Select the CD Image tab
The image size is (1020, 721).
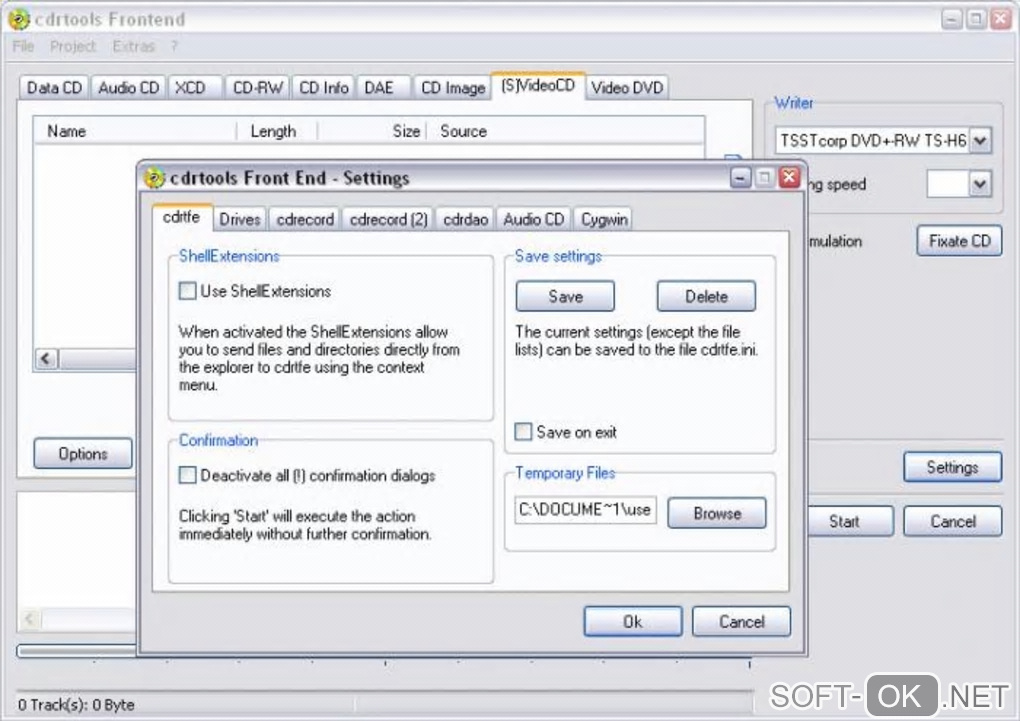(453, 88)
